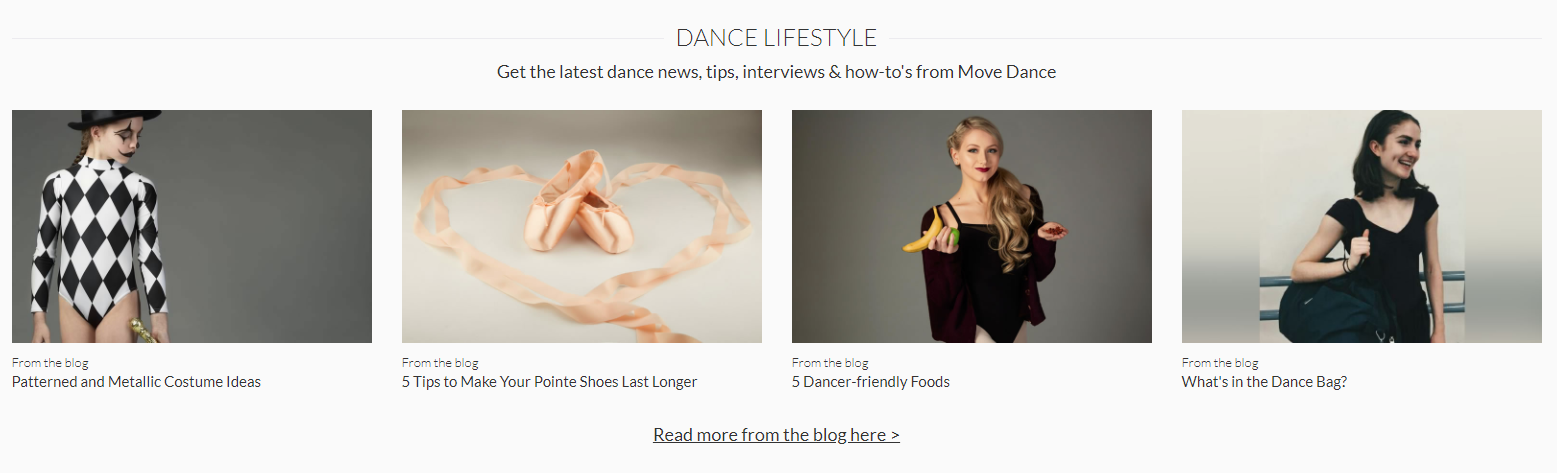Image resolution: width=1557 pixels, height=473 pixels.
Task: Click the 'DANCE LIFESTYLE' section heading
Action: coord(776,38)
